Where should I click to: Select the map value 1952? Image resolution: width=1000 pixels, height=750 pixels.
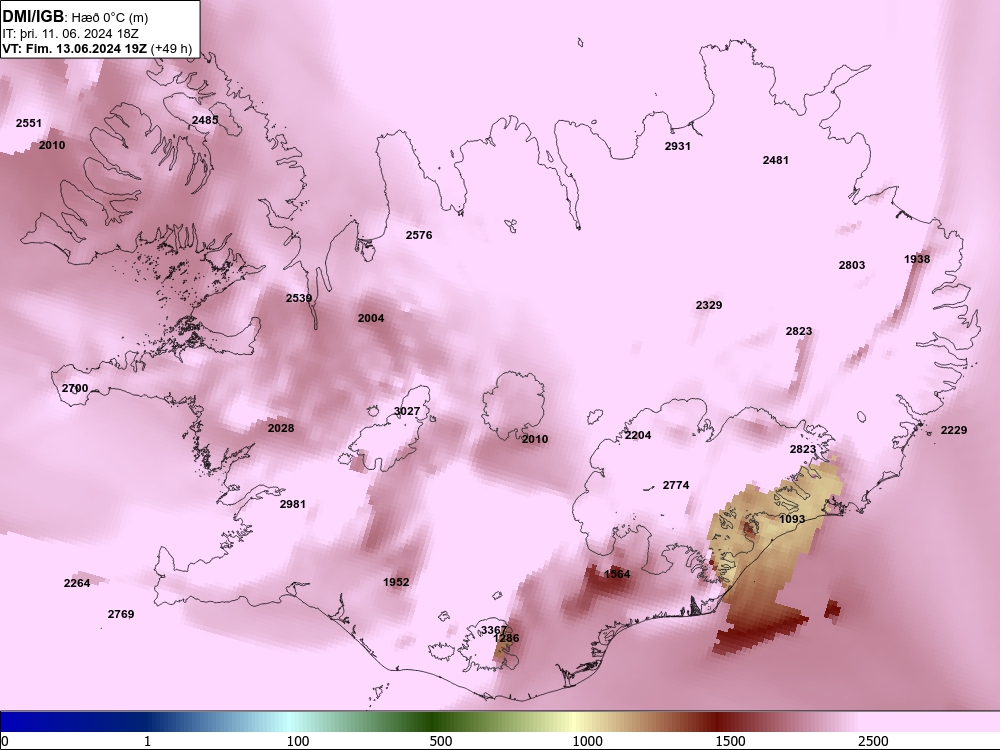coord(396,582)
